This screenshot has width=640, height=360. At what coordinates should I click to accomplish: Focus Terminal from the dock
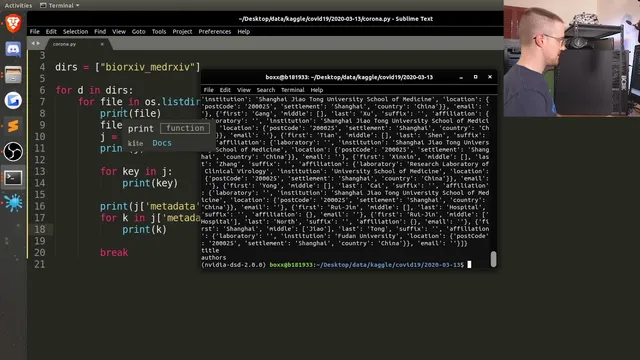coord(13,177)
